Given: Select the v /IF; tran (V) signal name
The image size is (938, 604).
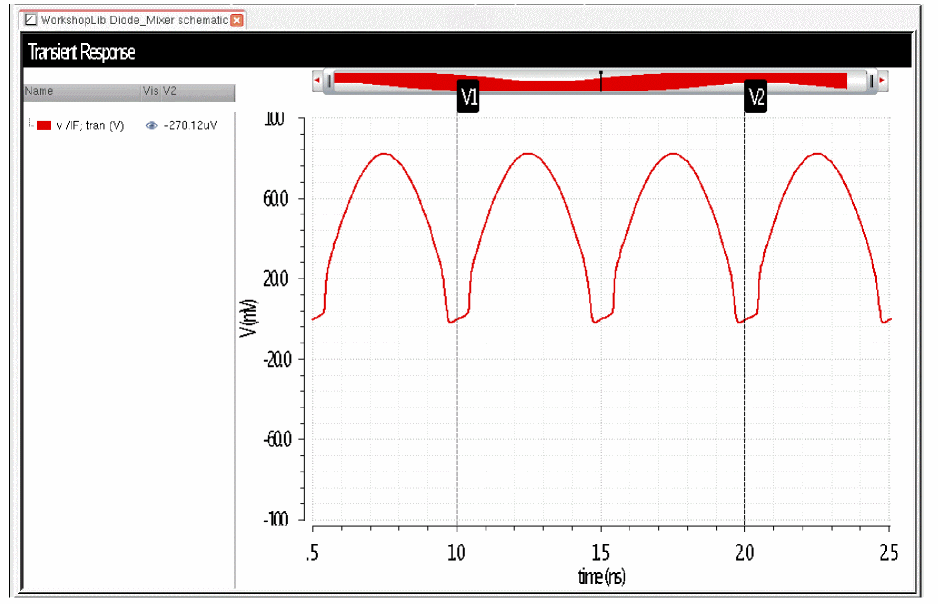Looking at the screenshot, I should pyautogui.click(x=90, y=126).
